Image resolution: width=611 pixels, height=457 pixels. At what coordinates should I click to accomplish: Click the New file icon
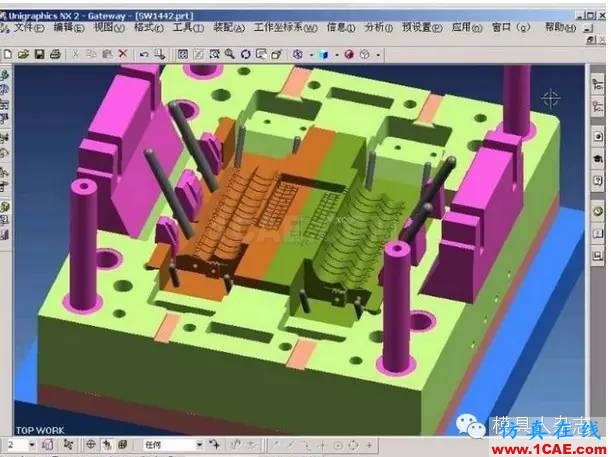click(7, 54)
